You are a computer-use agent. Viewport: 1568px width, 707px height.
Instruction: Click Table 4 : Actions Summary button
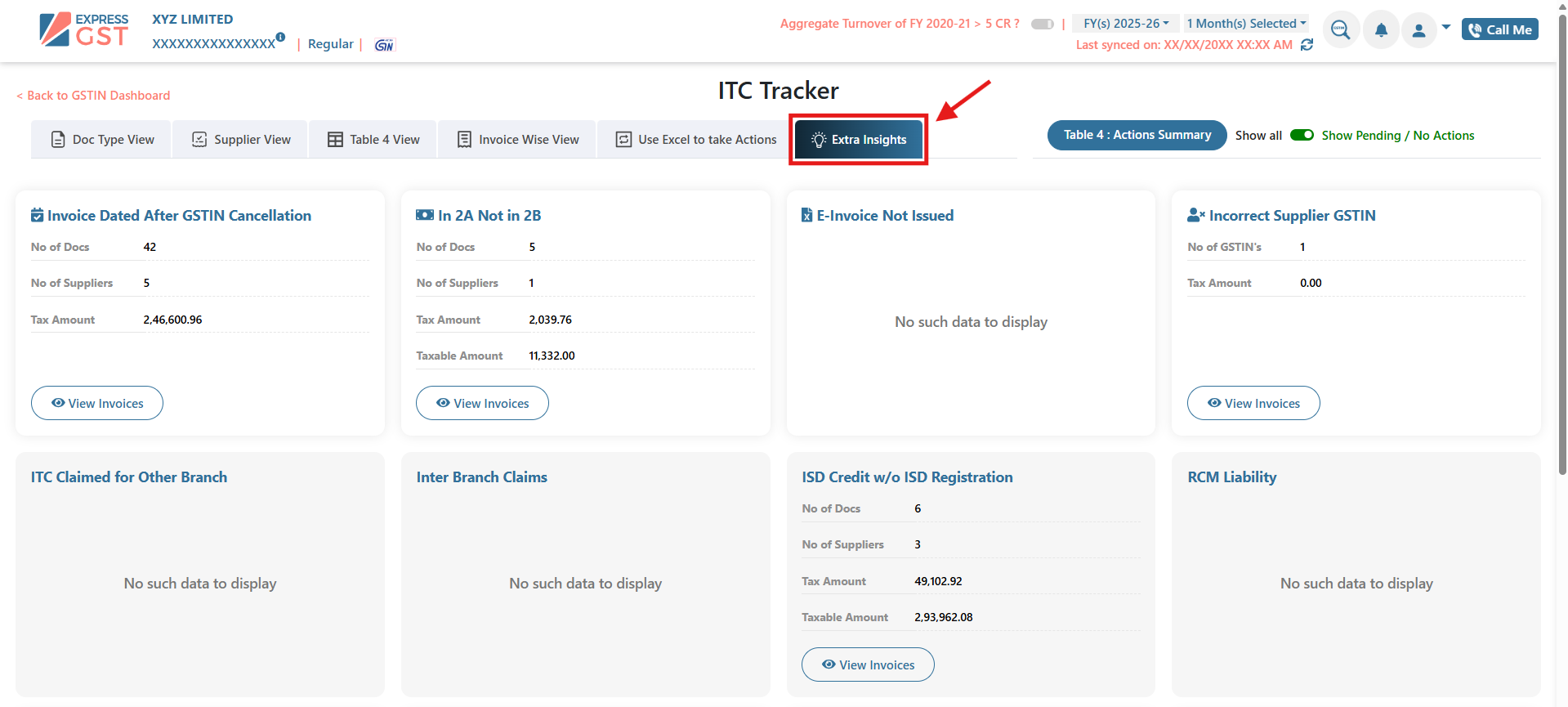point(1137,135)
